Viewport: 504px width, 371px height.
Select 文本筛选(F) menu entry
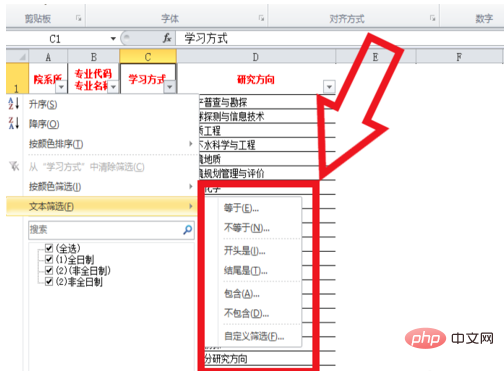coord(102,206)
